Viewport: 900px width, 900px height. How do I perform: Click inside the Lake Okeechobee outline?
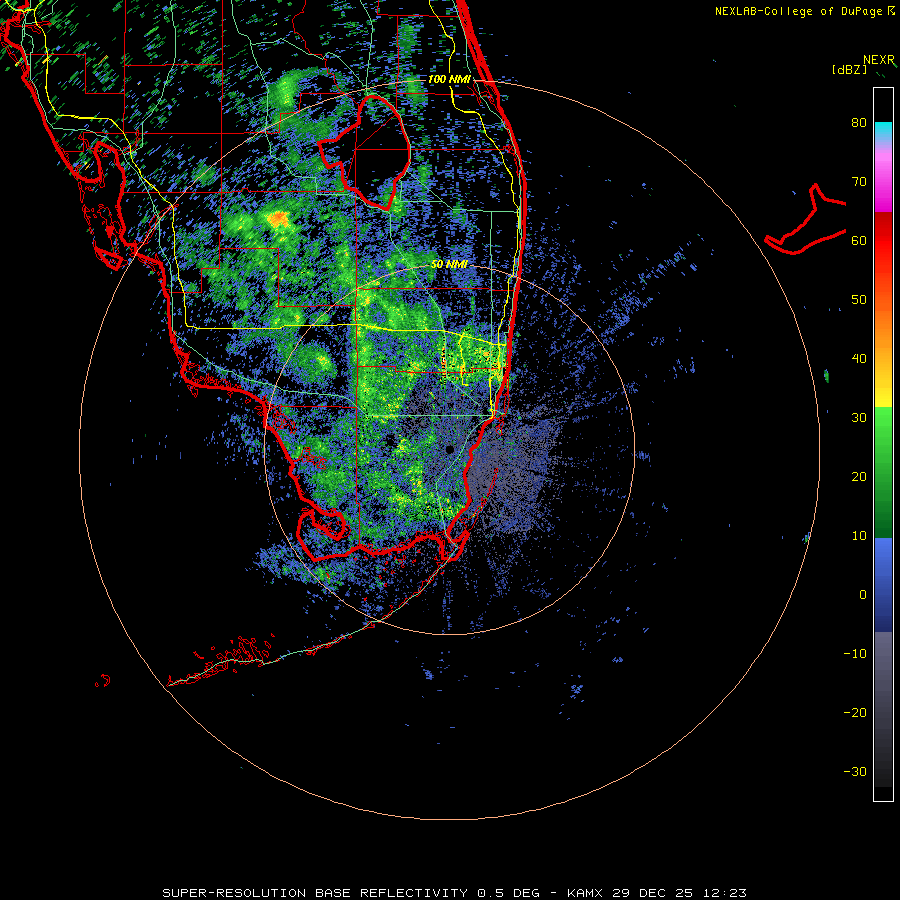pos(373,152)
